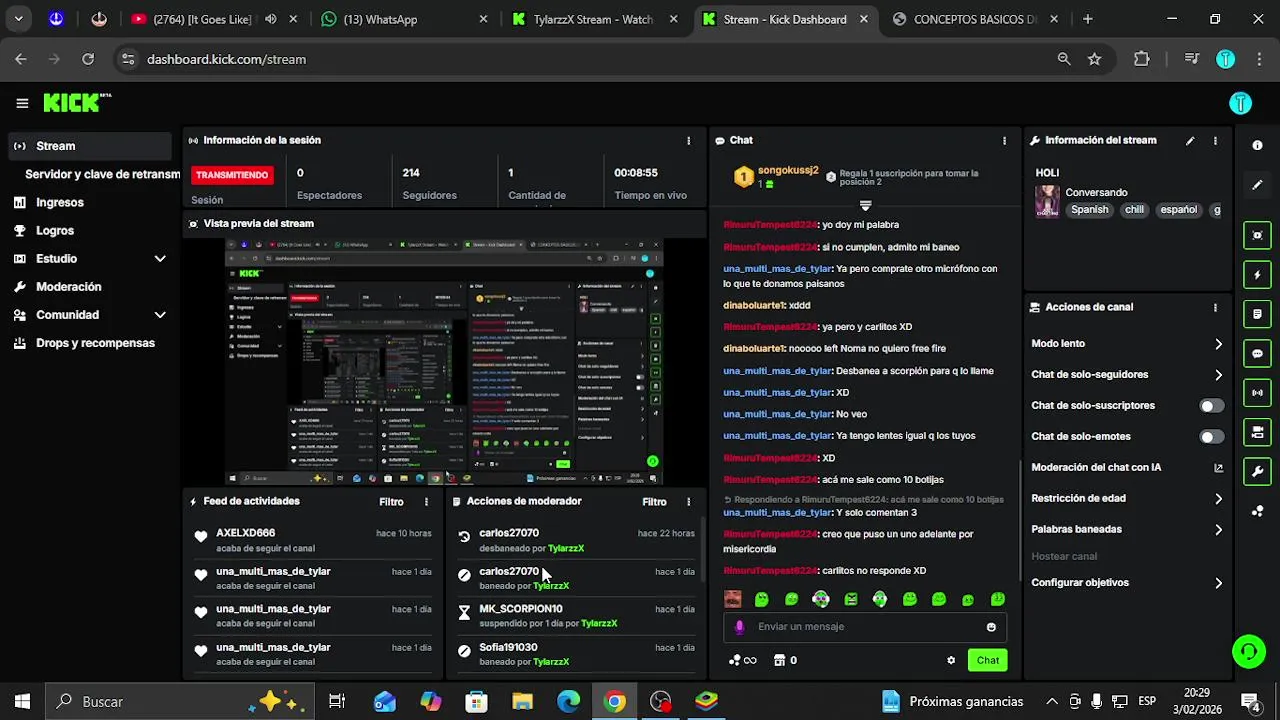Expand the Comunidad sidebar section
The image size is (1280, 720).
159,315
